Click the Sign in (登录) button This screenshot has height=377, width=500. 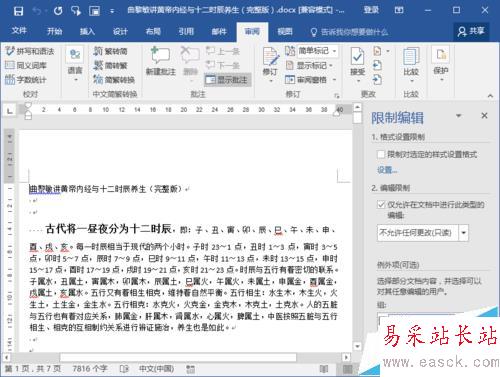(x=371, y=10)
